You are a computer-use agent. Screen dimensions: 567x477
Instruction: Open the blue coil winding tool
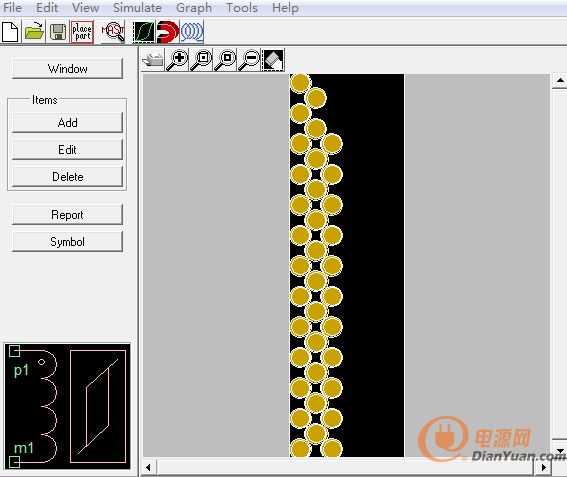192,32
